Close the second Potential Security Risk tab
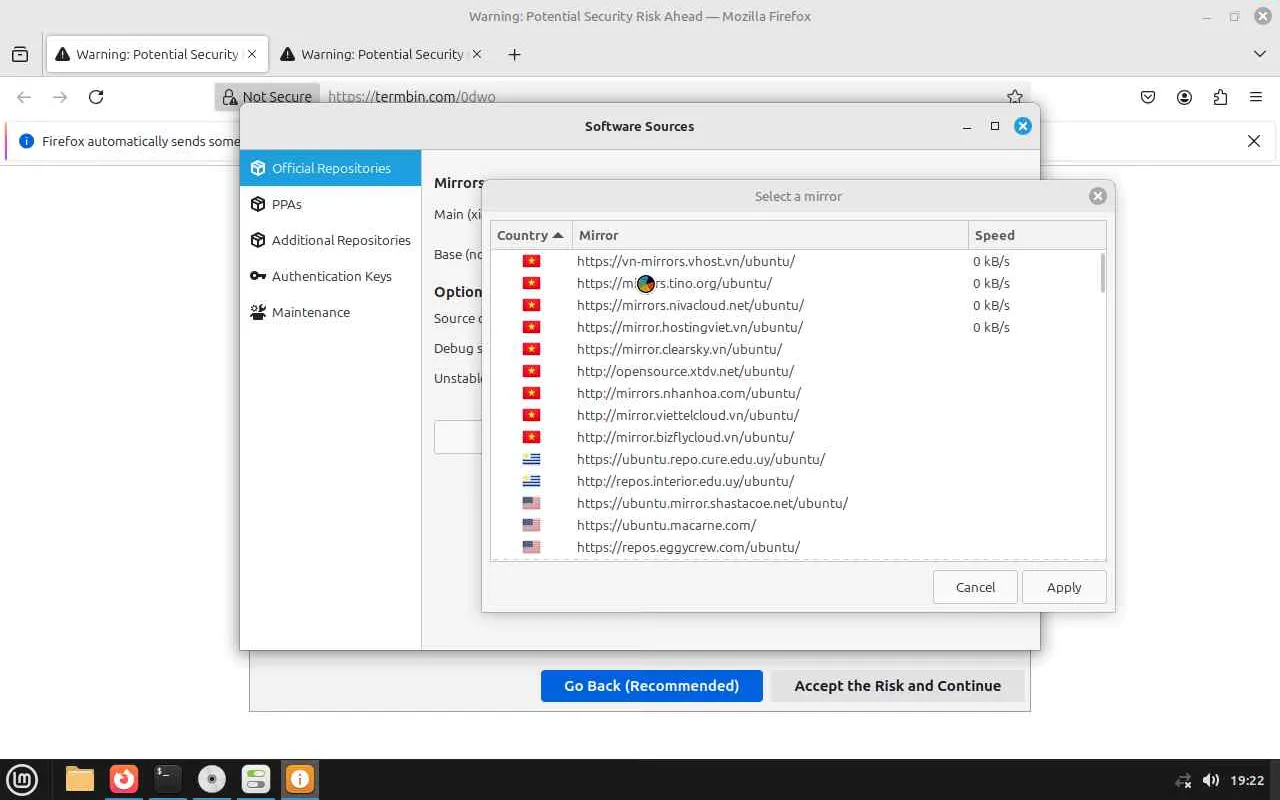The width and height of the screenshot is (1280, 800). point(477,54)
